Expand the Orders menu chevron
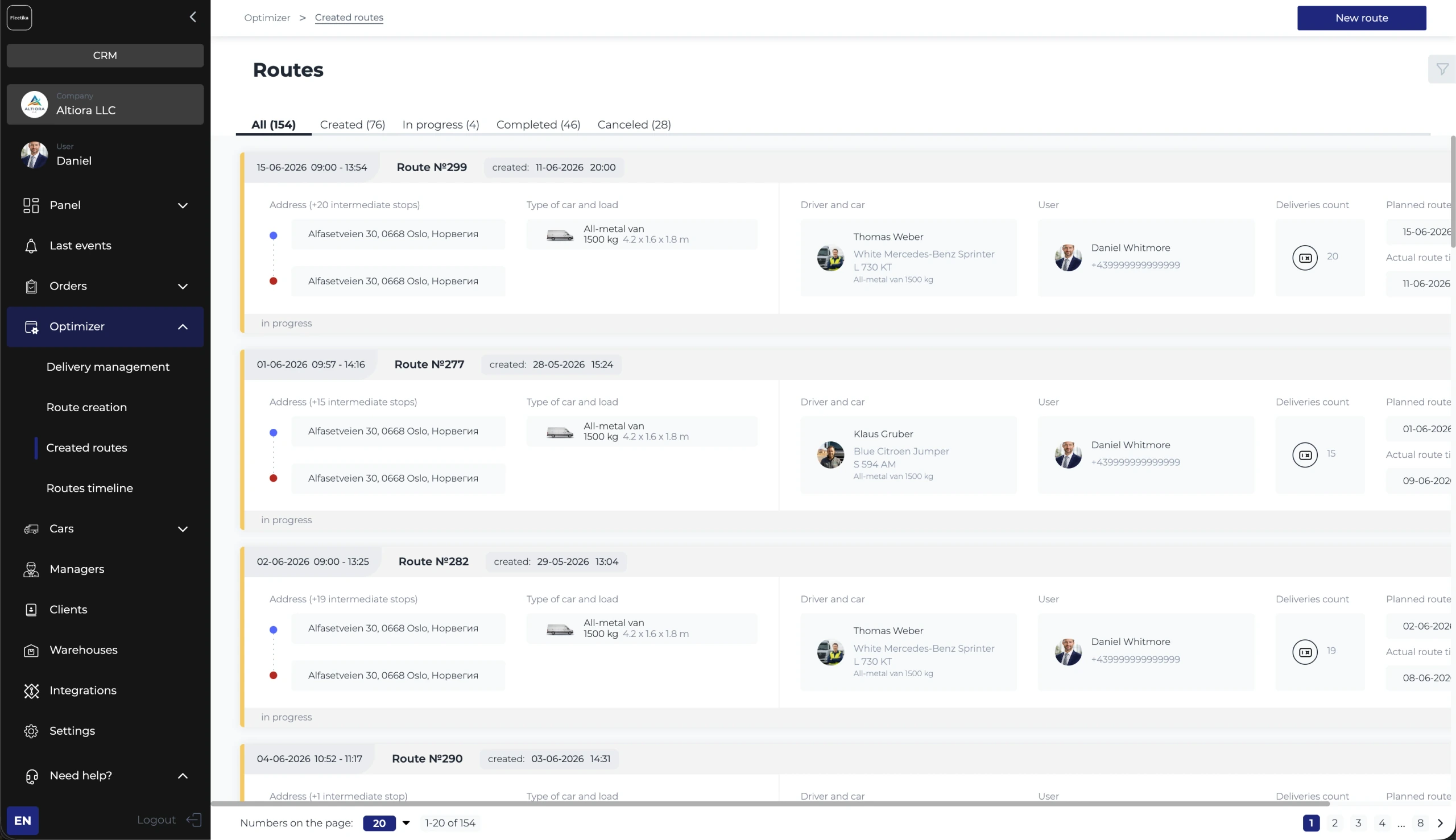Screen dimensions: 1456x840 183,286
